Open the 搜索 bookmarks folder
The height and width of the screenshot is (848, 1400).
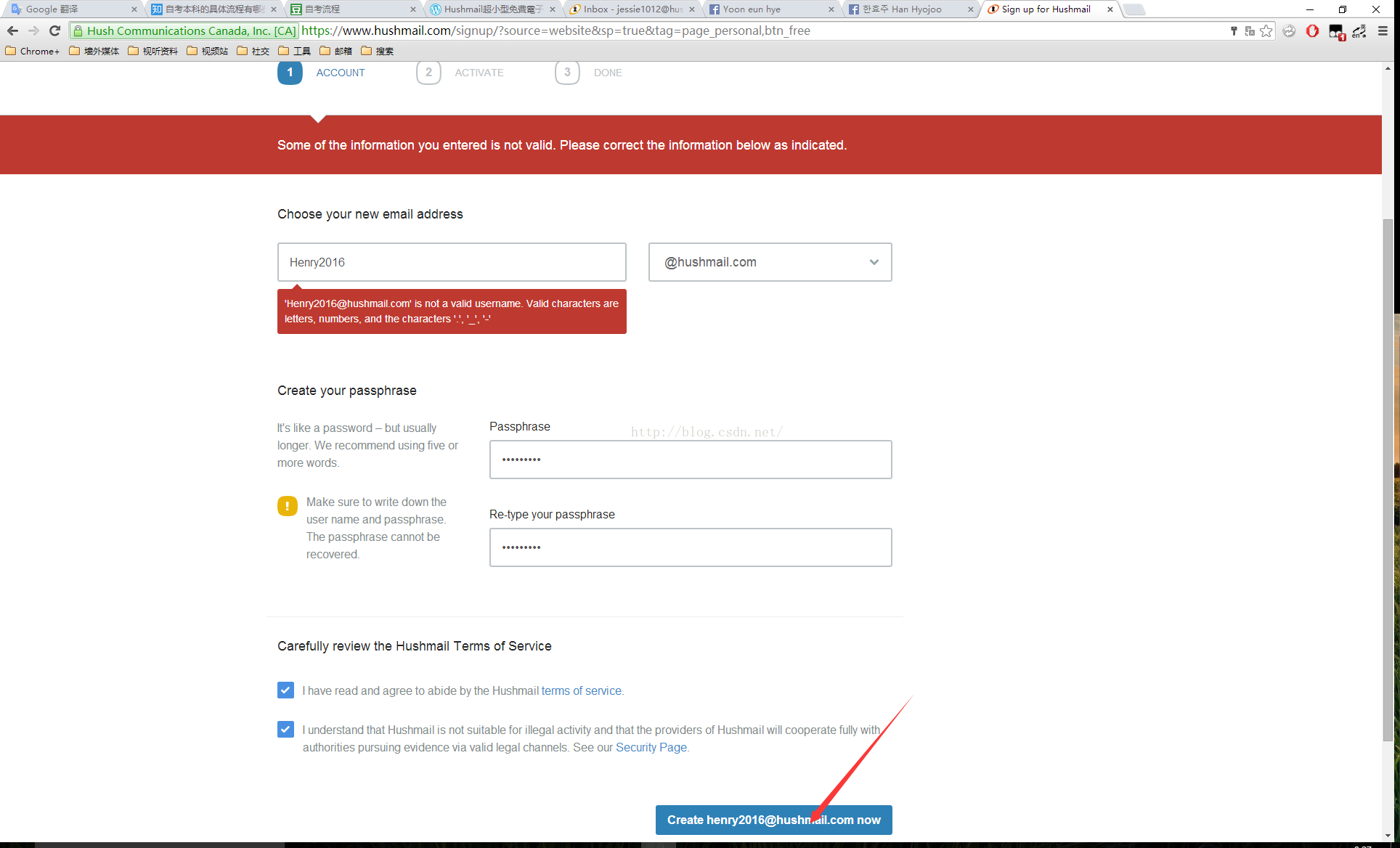pos(378,51)
